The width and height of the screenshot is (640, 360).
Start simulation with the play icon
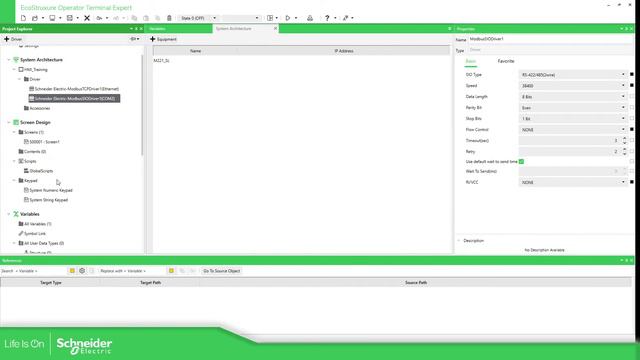(288, 18)
